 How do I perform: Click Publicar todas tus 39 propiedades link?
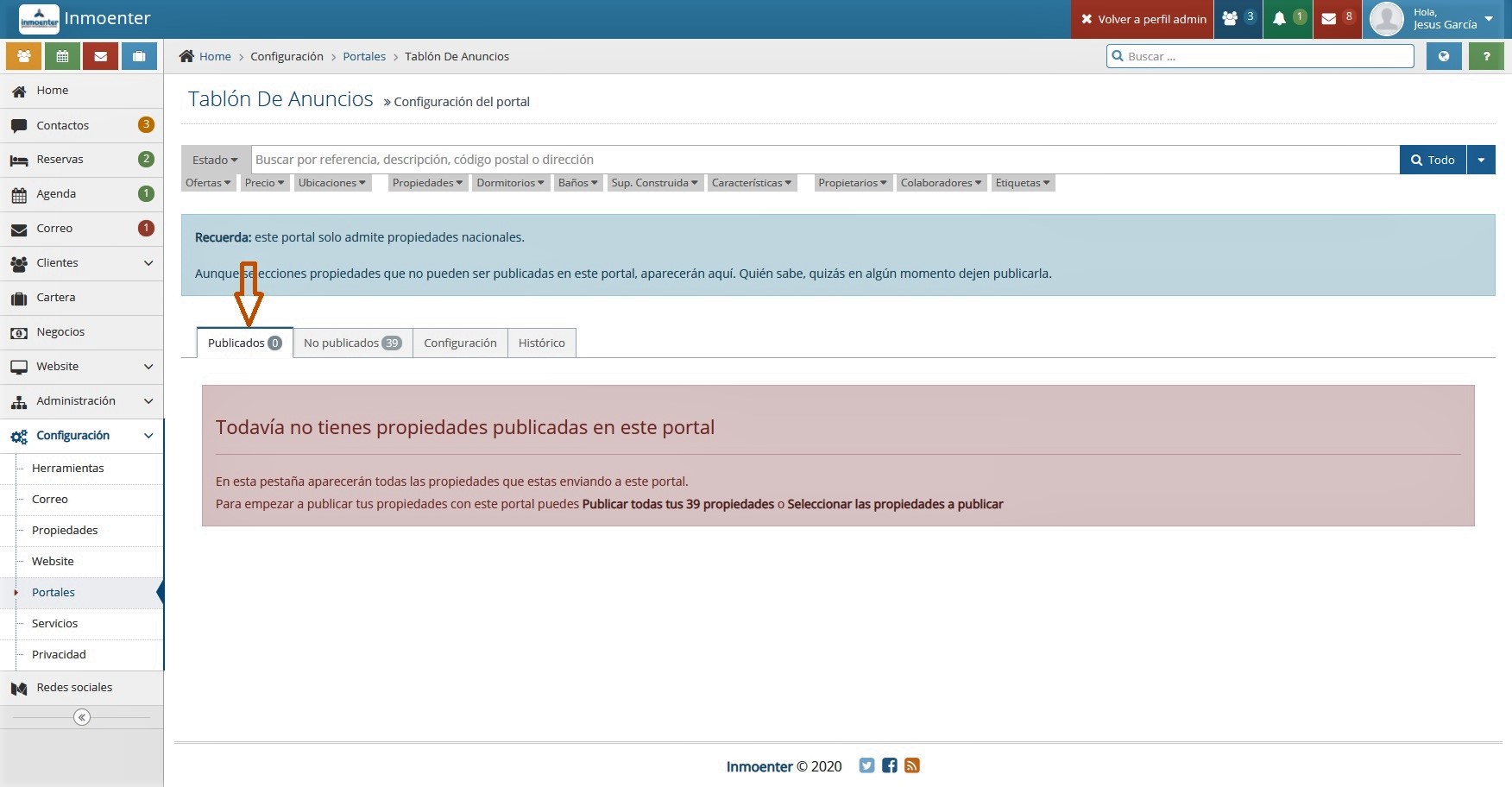(x=678, y=504)
